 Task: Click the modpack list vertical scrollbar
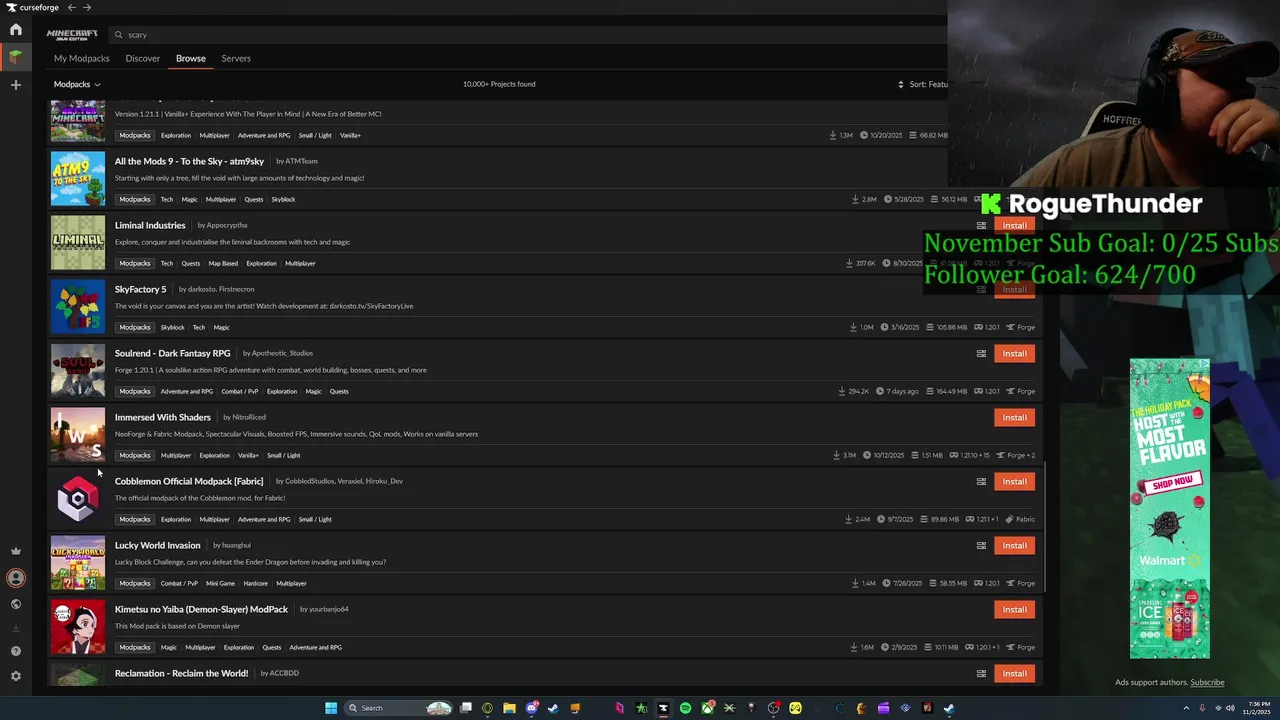[x=1044, y=527]
